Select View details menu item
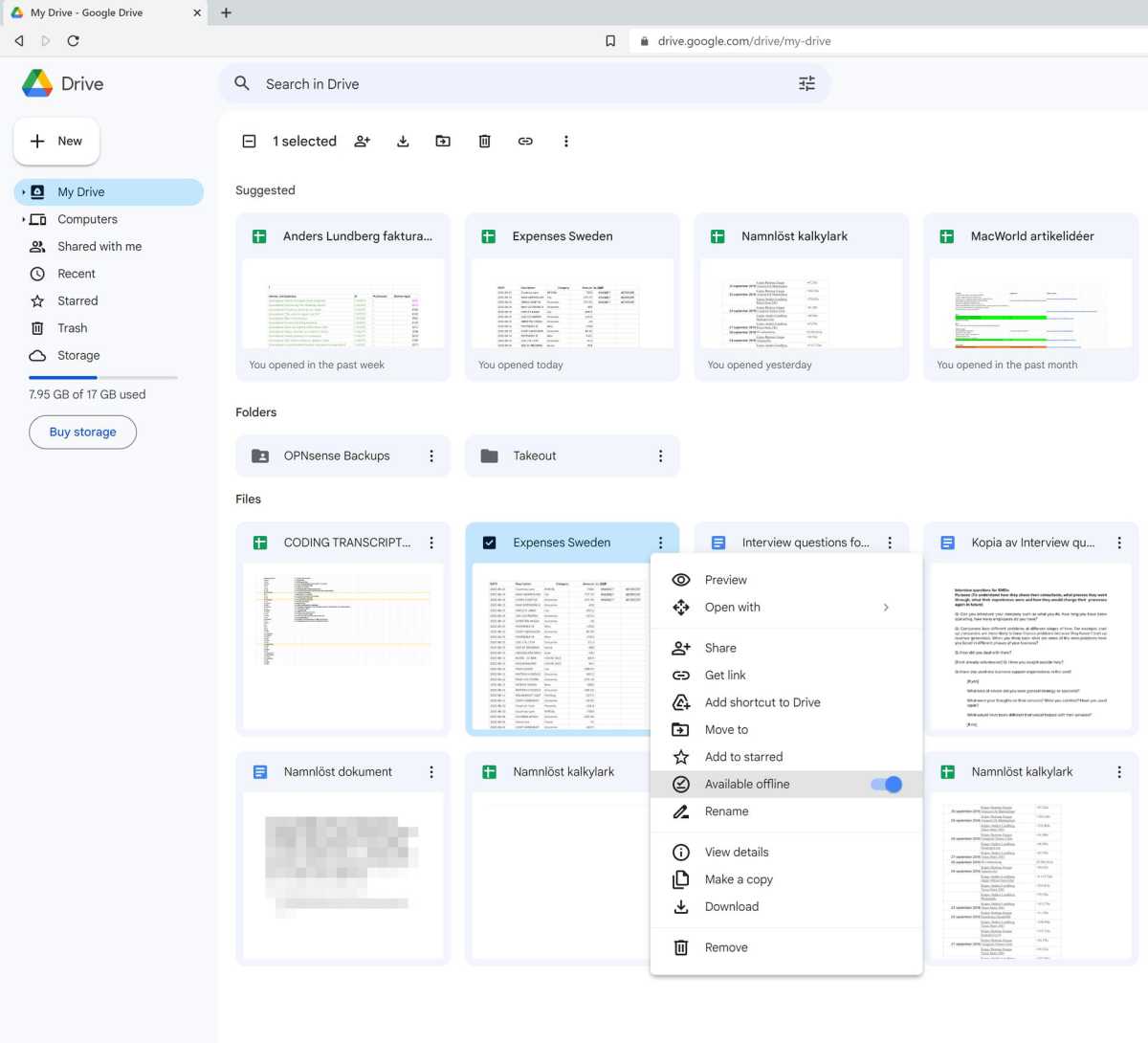 coord(786,853)
